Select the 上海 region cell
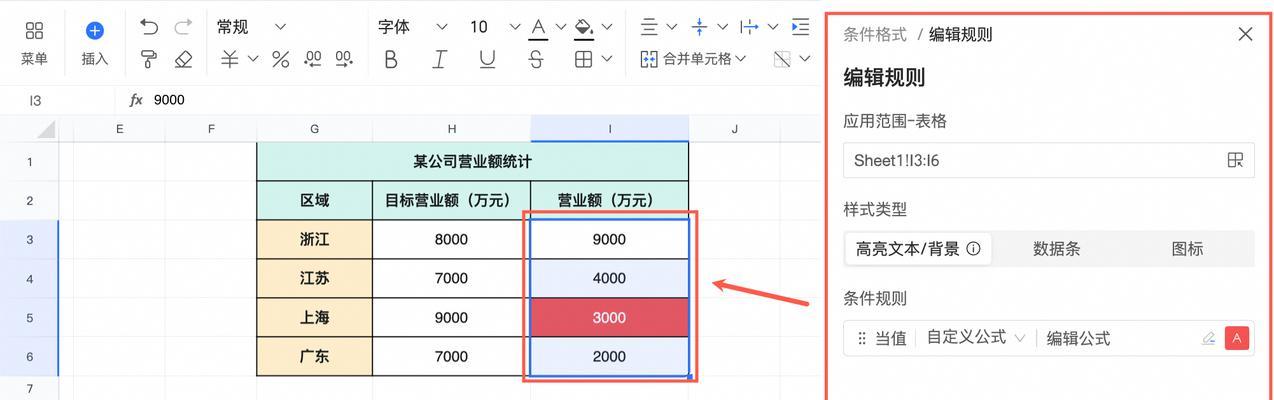 coord(314,317)
